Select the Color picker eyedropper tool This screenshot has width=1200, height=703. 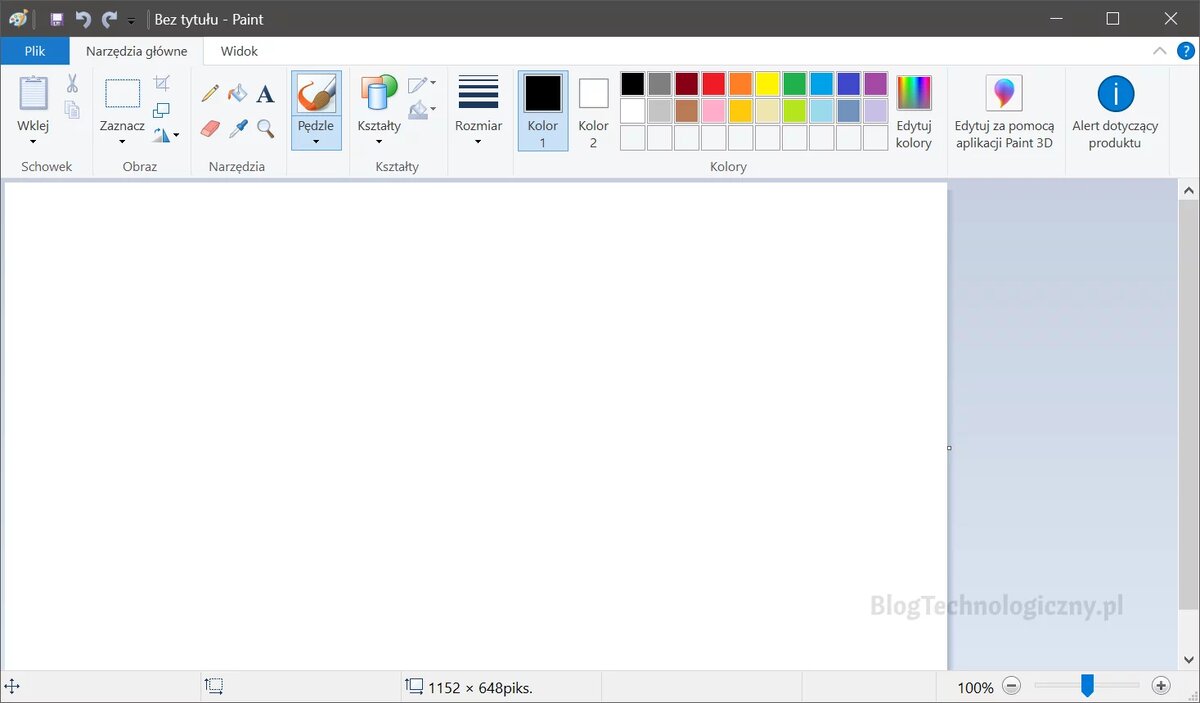[238, 128]
